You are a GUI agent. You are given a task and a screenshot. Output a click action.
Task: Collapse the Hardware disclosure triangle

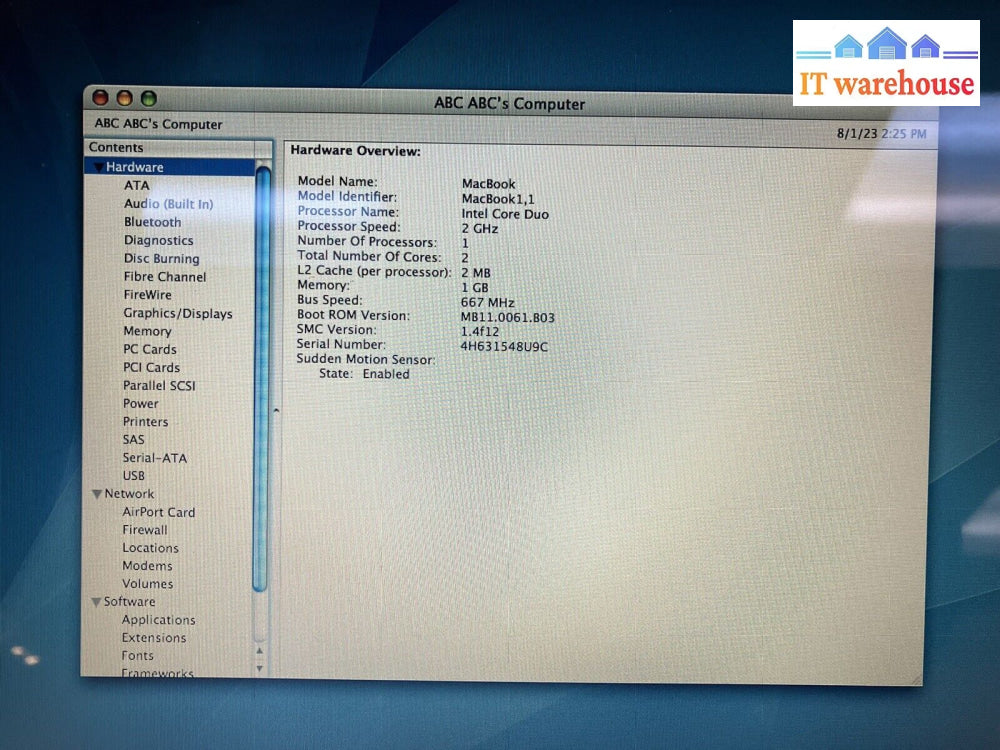point(99,167)
